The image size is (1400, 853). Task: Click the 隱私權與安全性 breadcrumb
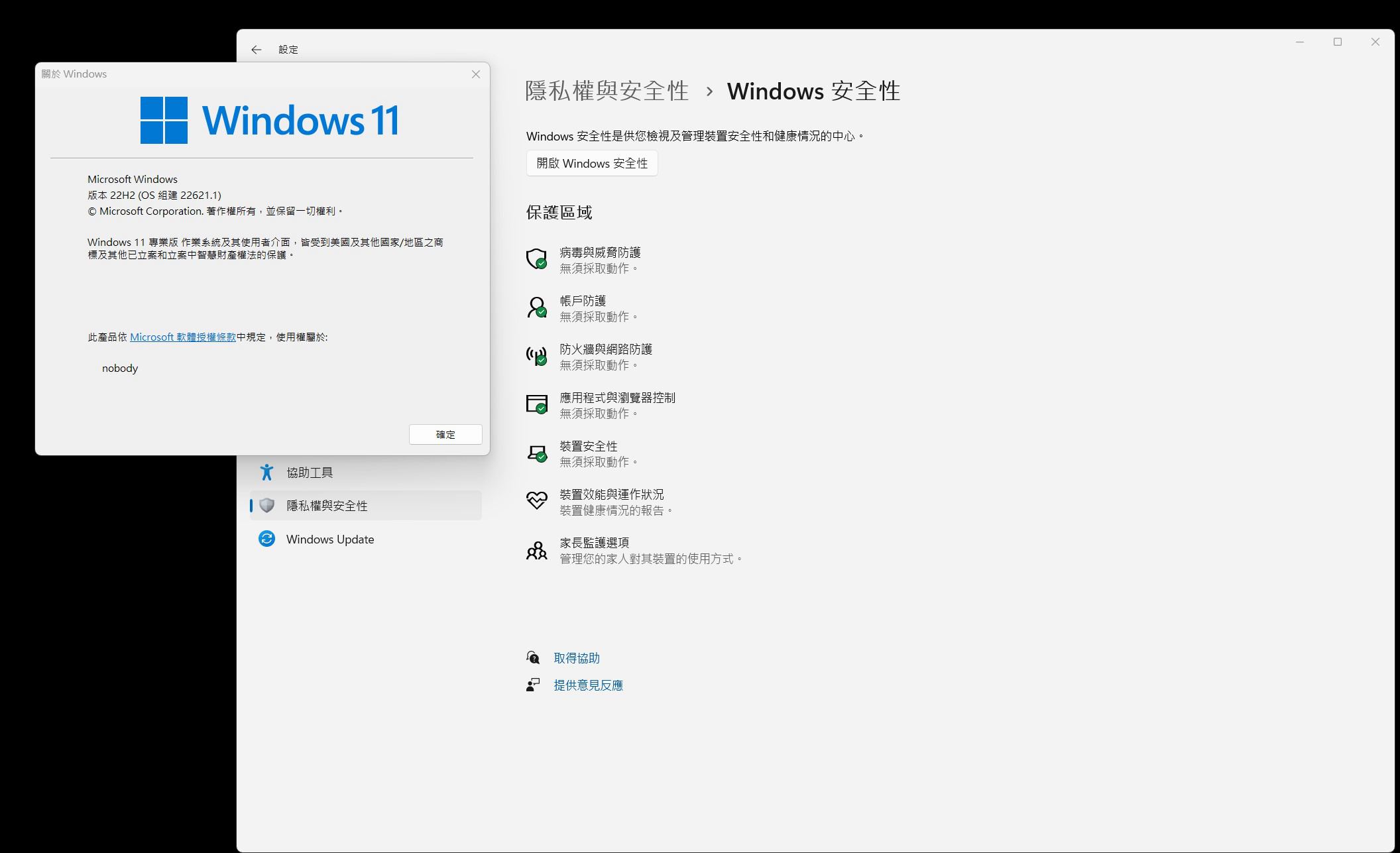point(607,91)
